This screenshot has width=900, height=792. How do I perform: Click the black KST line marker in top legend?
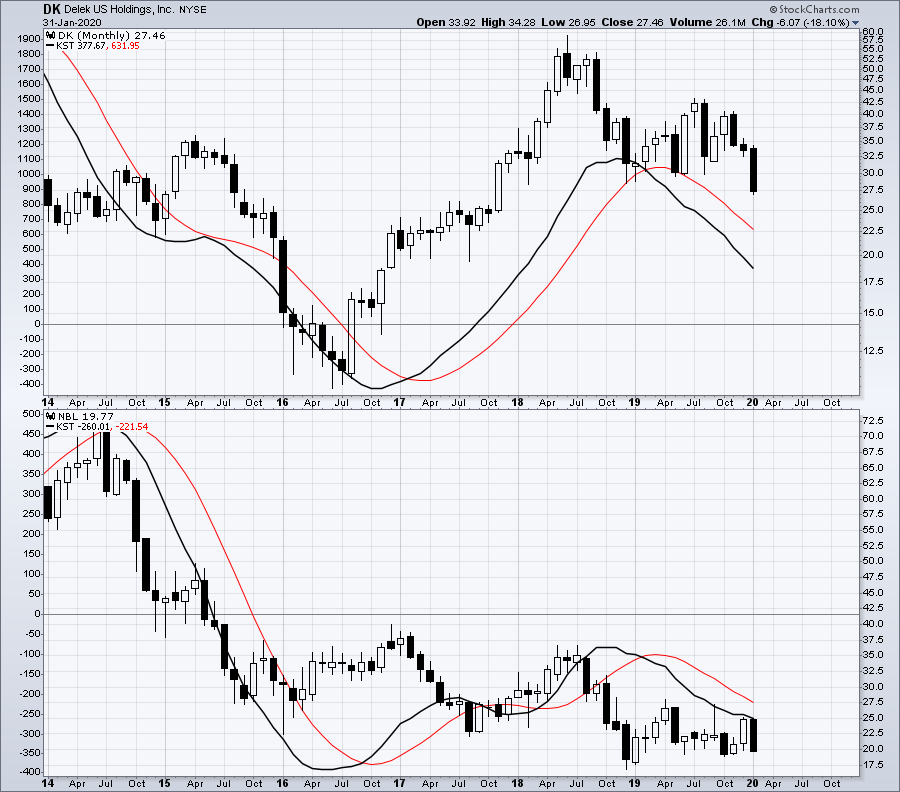tap(52, 45)
